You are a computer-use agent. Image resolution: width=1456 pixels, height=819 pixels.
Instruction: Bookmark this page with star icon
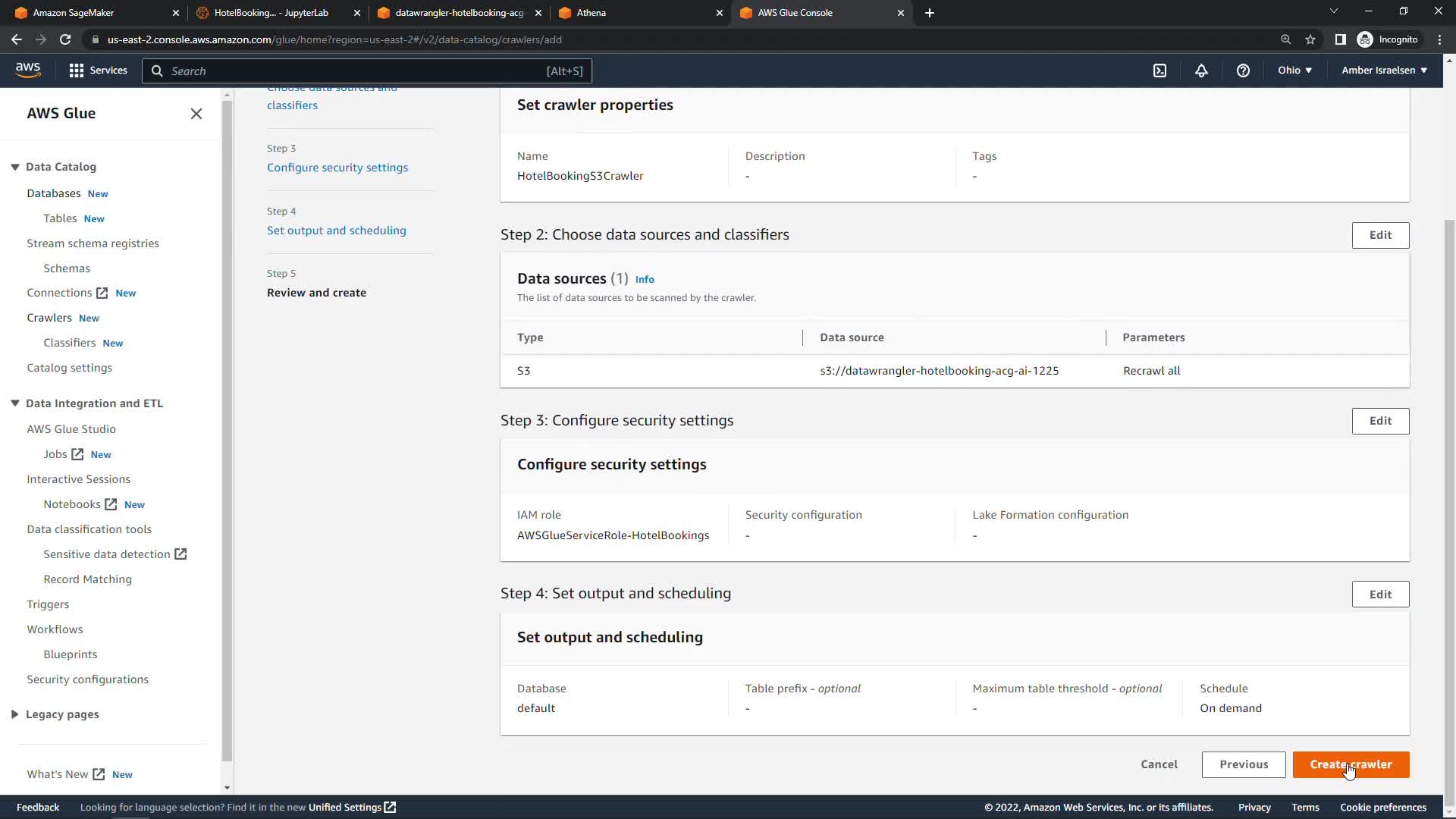click(1310, 39)
